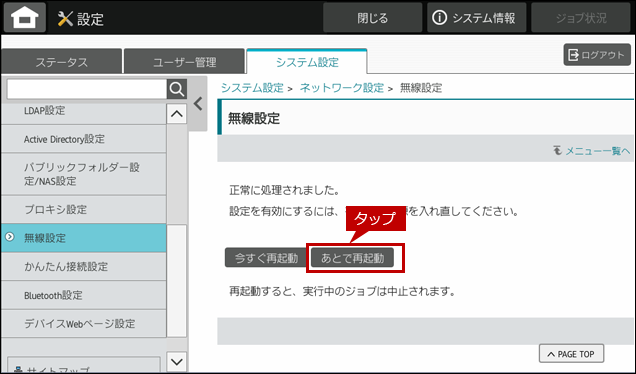Tap 今すぐ再起動 button

point(266,258)
